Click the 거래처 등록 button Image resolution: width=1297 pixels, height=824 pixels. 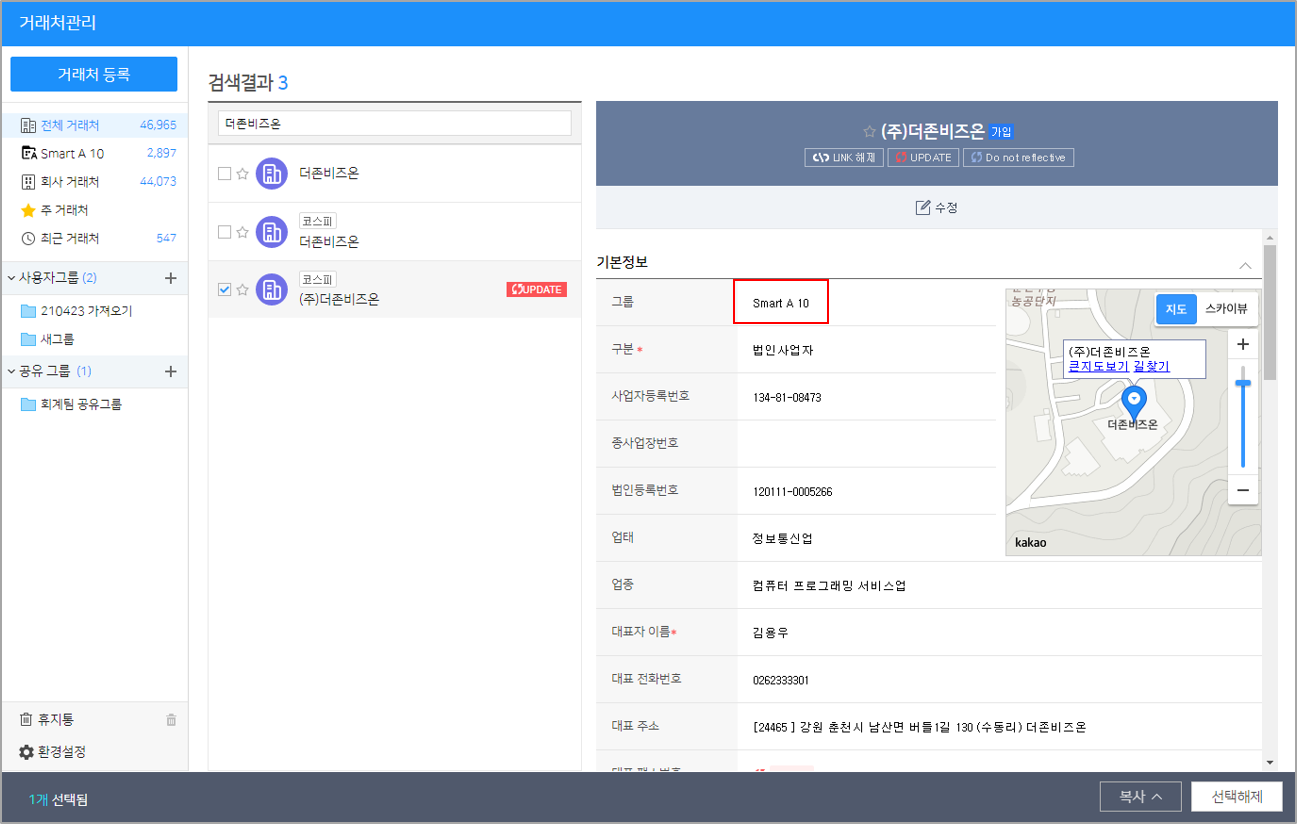[x=94, y=74]
